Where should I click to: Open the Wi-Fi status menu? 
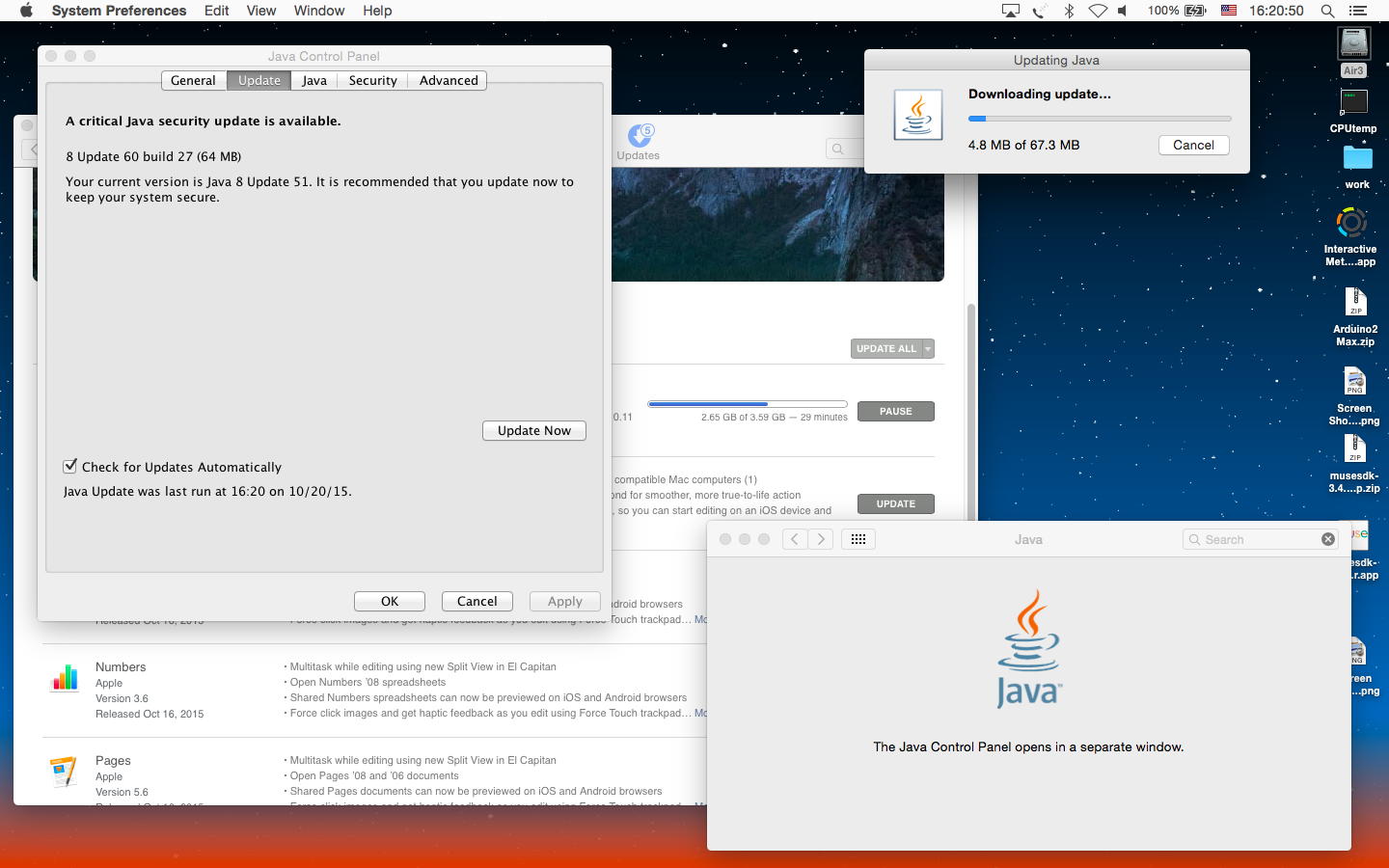pyautogui.click(x=1098, y=11)
